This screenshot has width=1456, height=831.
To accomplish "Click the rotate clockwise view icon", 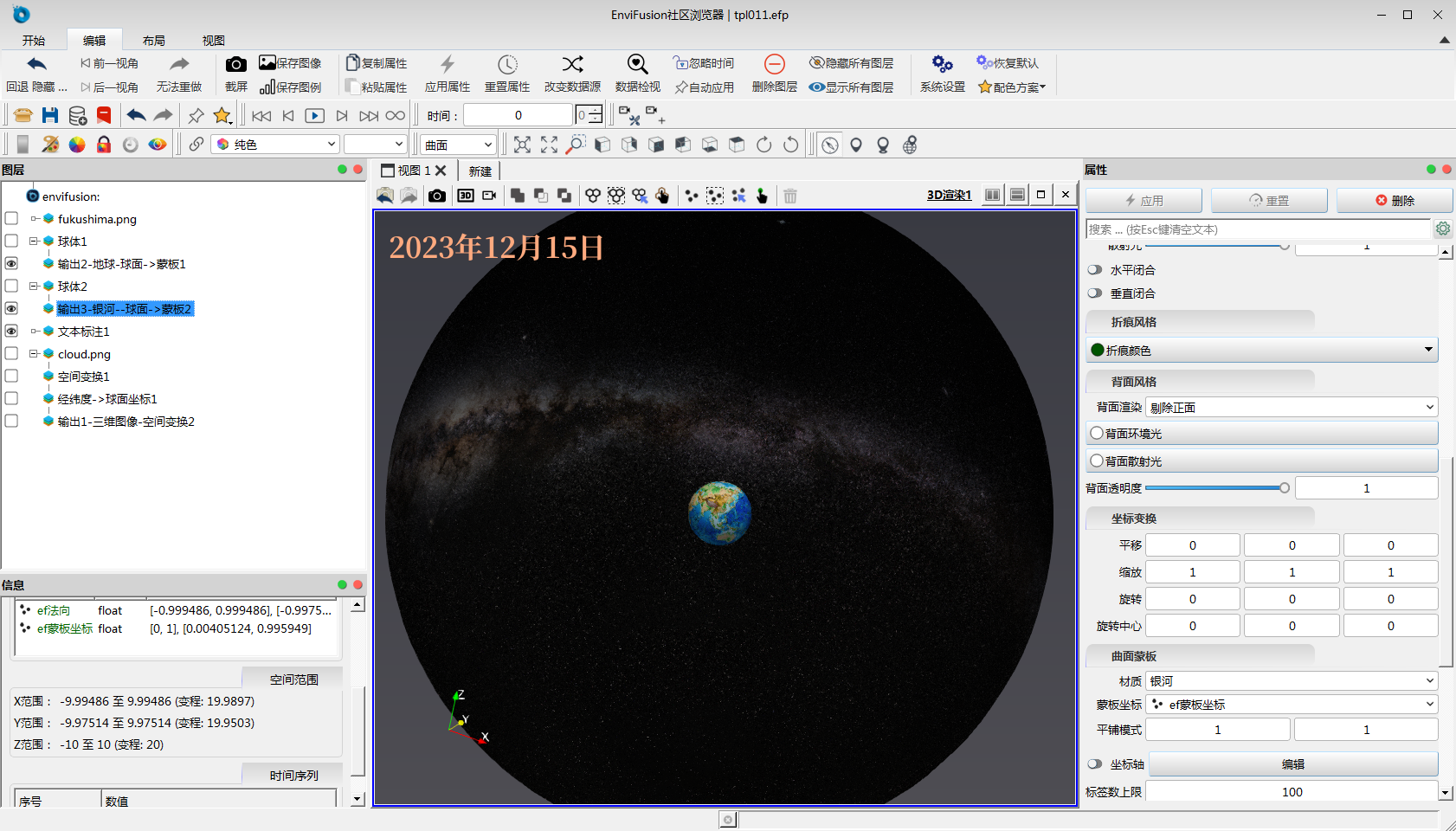I will pos(763,145).
